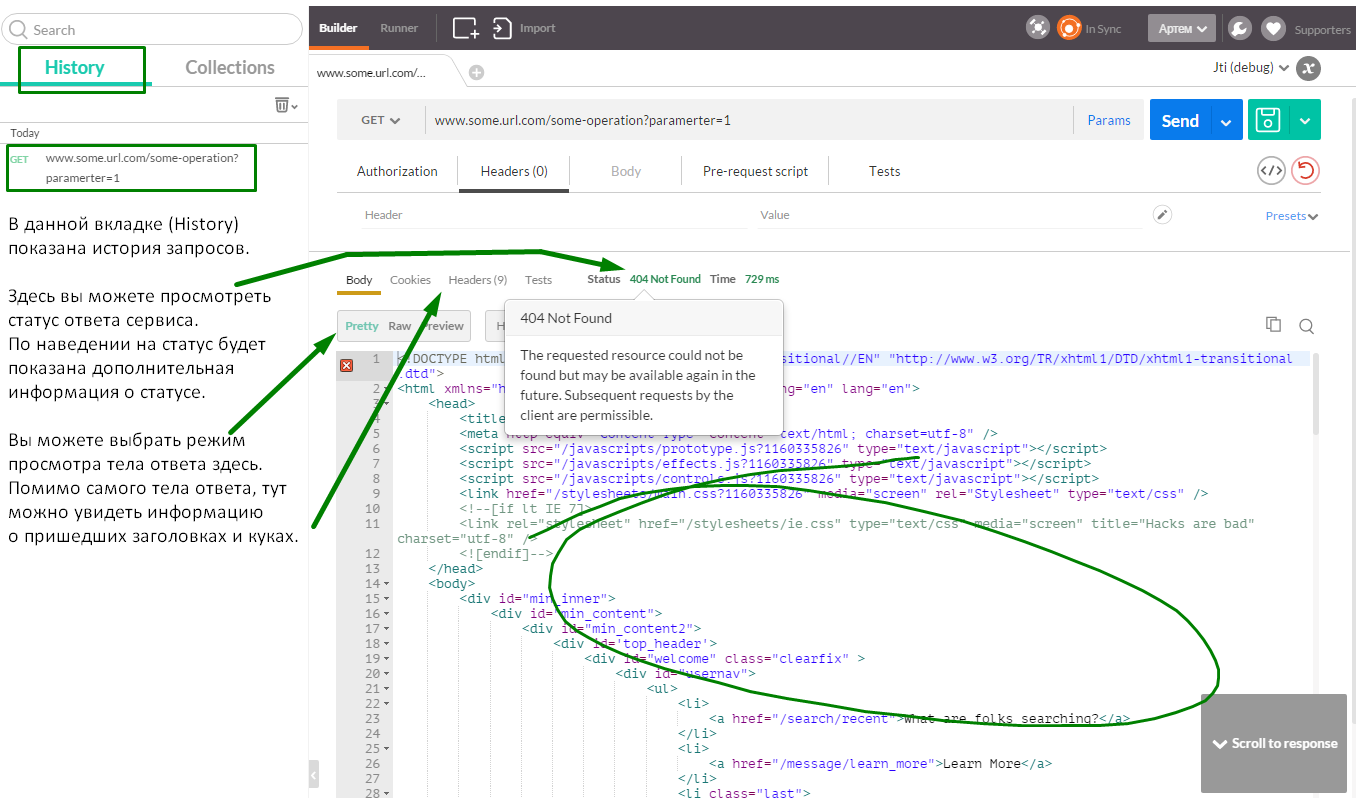
Task: Switch response view to Pretty
Action: (362, 326)
